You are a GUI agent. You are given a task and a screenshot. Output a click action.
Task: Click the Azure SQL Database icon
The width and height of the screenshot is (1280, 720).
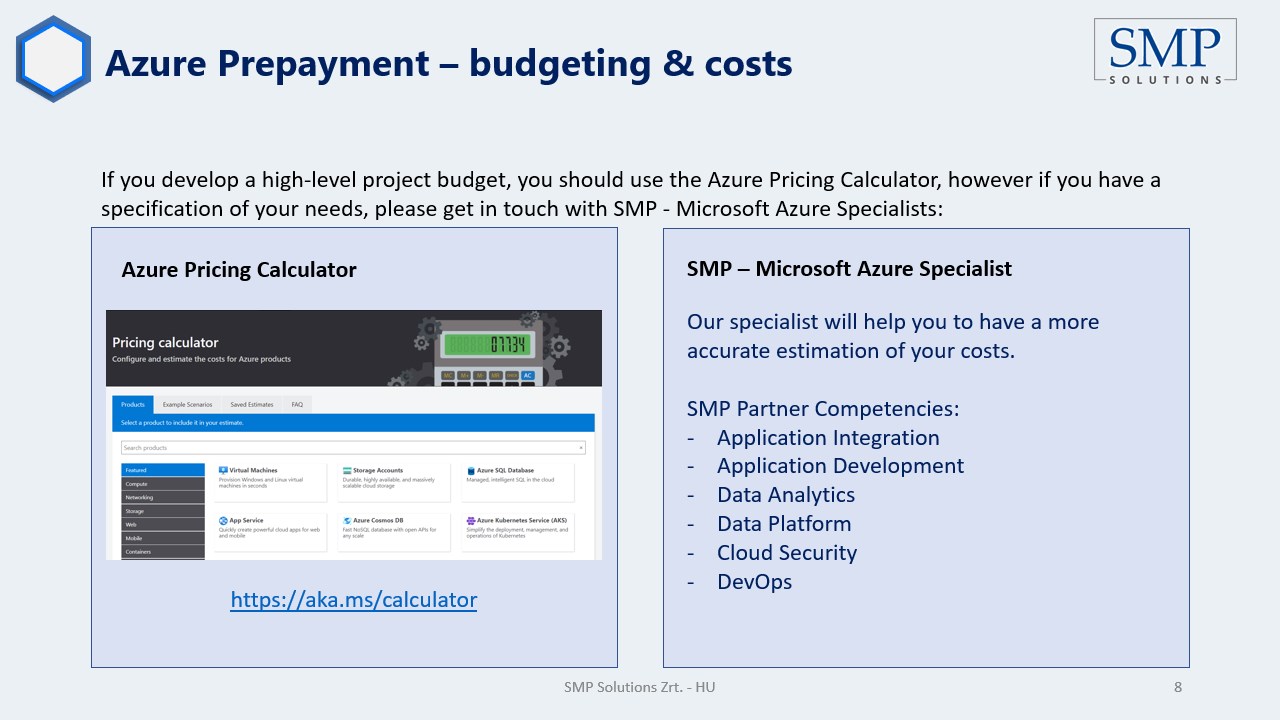(x=471, y=470)
